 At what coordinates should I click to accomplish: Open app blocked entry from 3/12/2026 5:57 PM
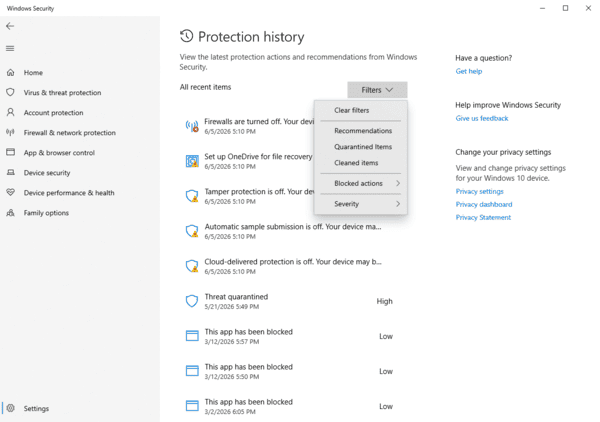[293, 336]
